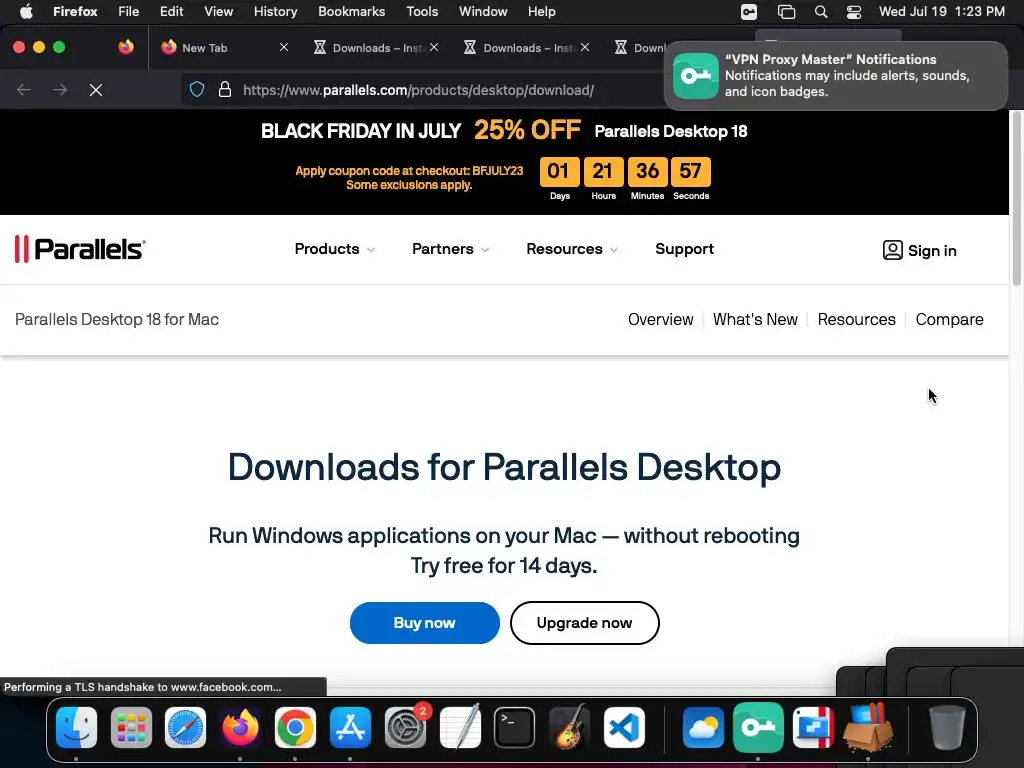This screenshot has width=1024, height=768.
Task: Go to the Overview section link
Action: 660,319
